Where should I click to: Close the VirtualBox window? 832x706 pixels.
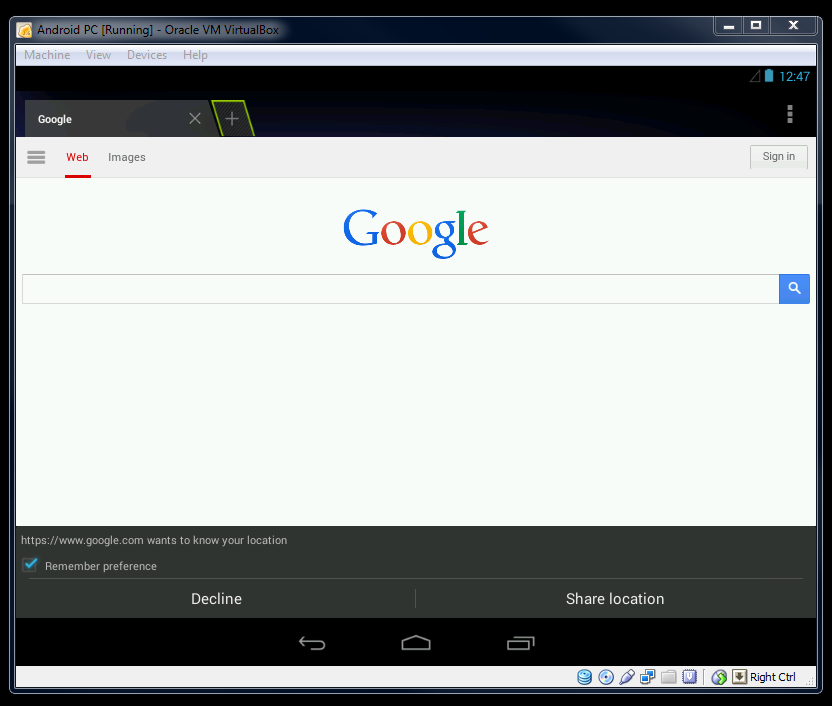(793, 25)
